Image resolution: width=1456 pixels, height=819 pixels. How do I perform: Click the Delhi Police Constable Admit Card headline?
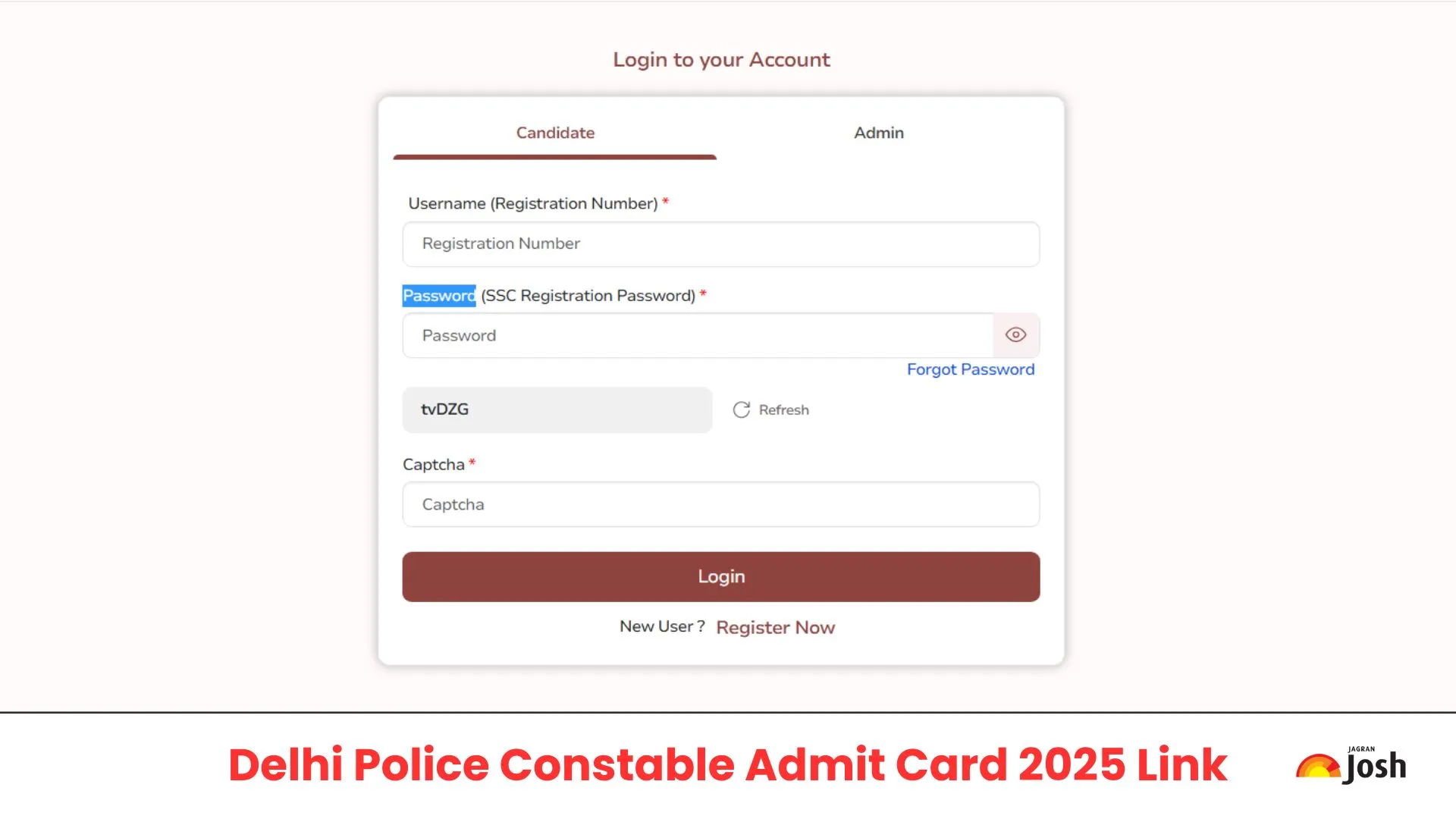727,764
